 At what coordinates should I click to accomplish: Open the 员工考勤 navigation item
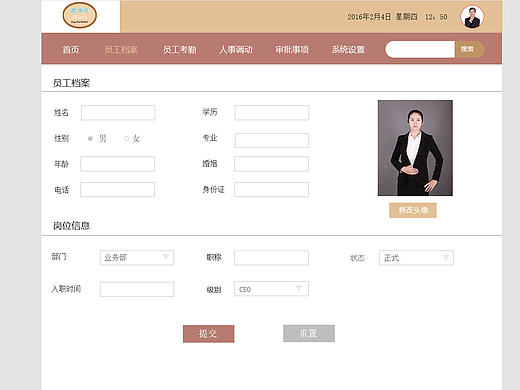[179, 50]
